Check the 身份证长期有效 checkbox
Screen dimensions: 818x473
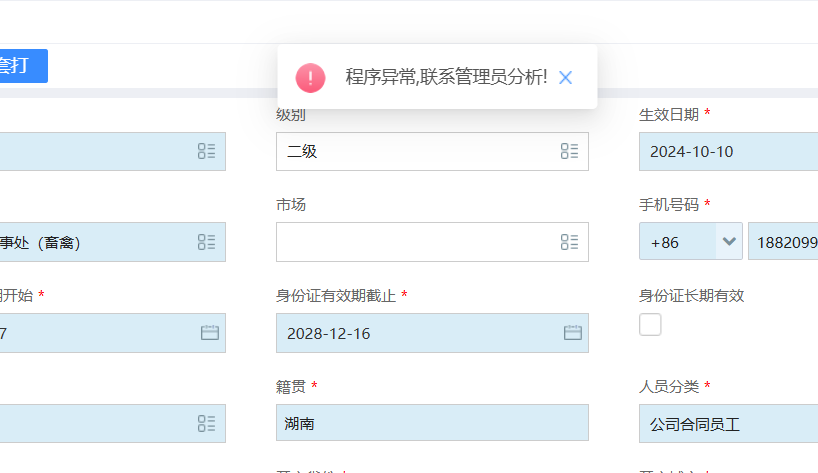pyautogui.click(x=650, y=324)
